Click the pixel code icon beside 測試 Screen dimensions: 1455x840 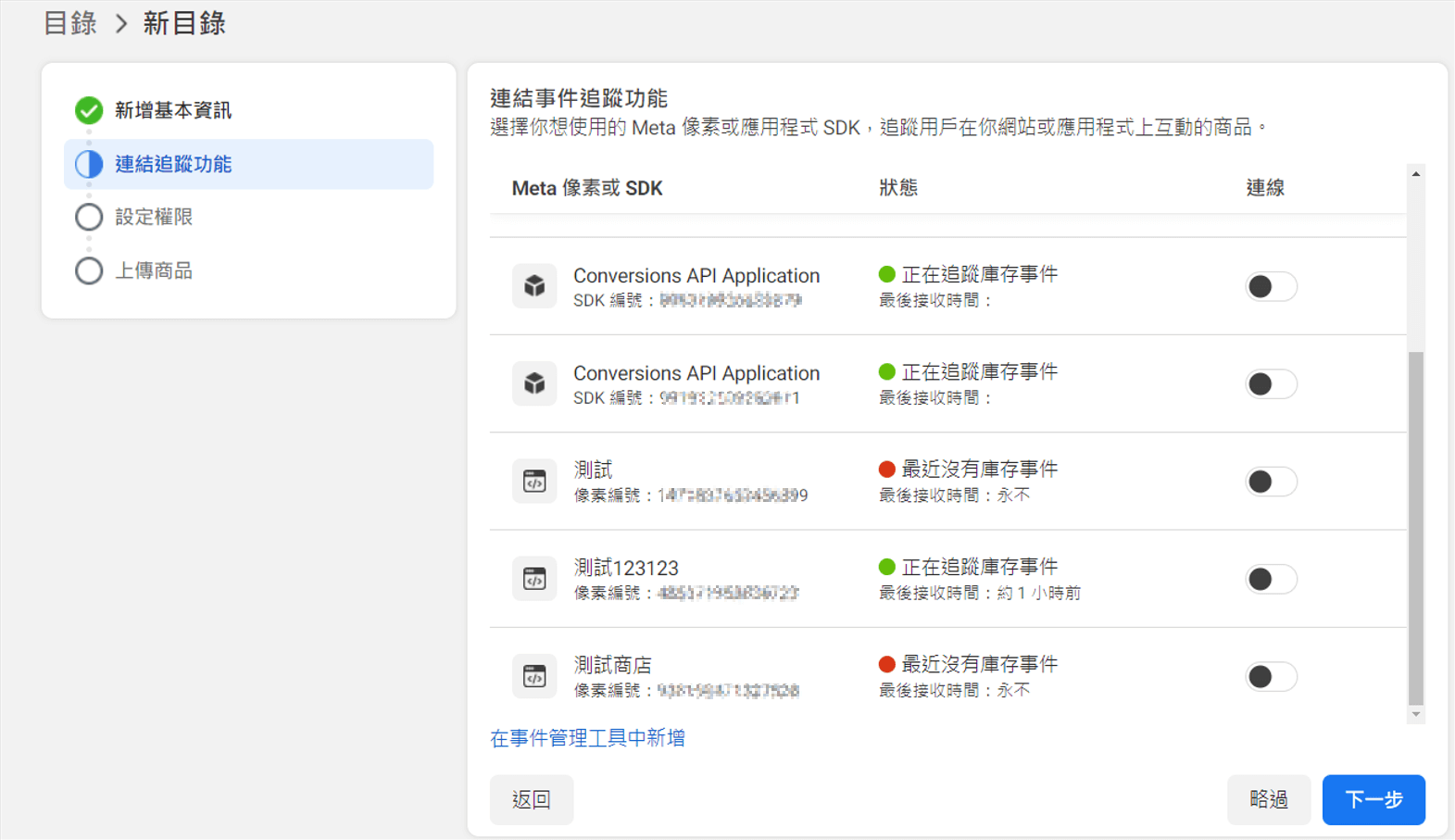pos(534,482)
